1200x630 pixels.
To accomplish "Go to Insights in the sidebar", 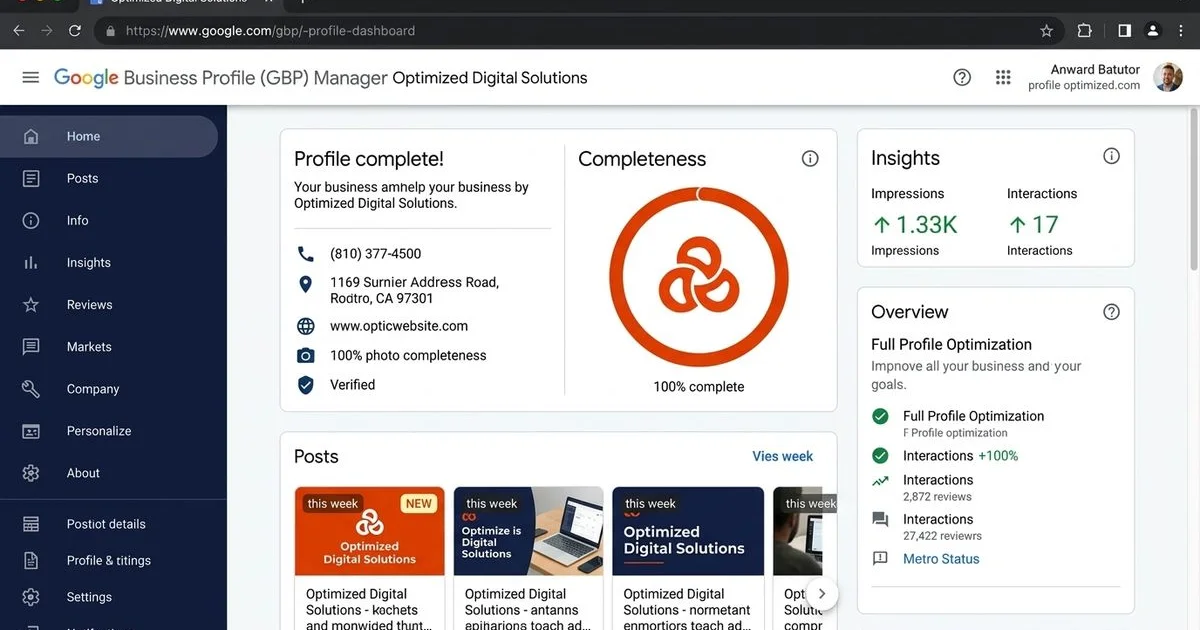I will coord(88,263).
